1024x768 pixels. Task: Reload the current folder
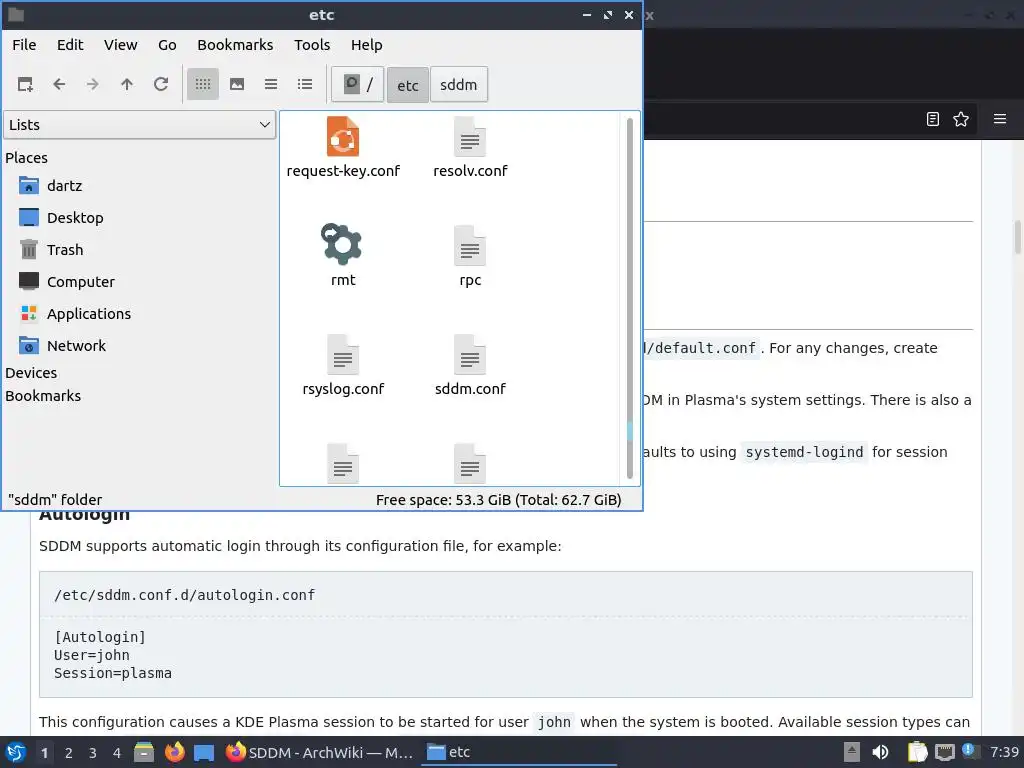click(161, 84)
